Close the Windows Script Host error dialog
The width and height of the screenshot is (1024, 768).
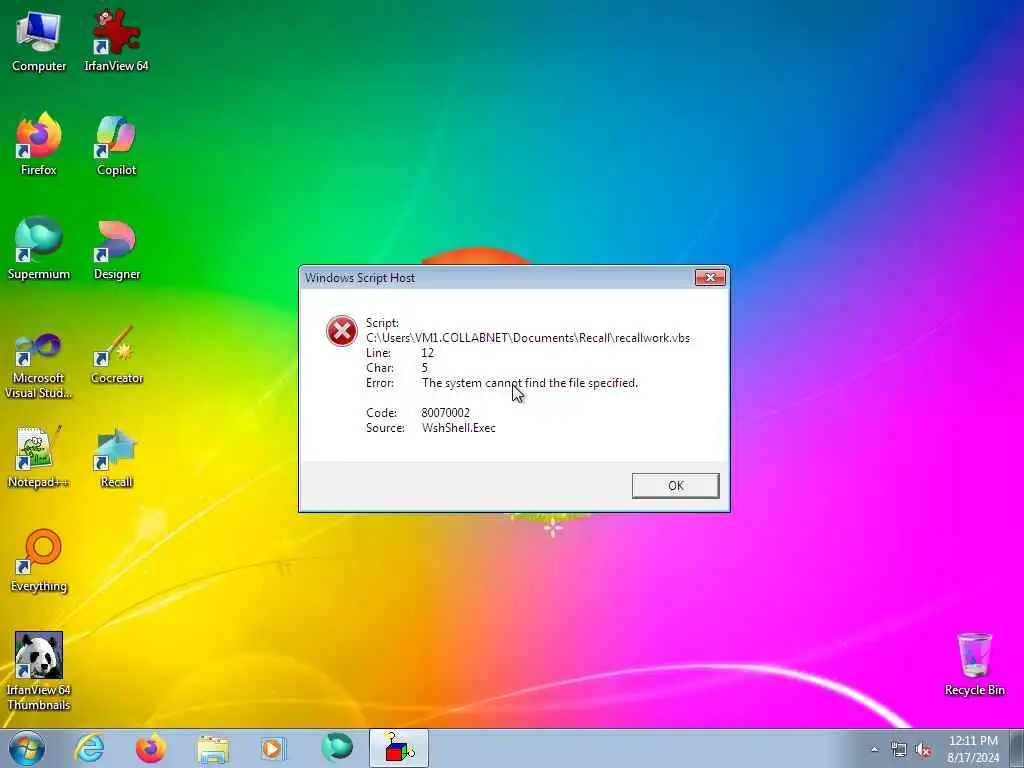click(710, 278)
